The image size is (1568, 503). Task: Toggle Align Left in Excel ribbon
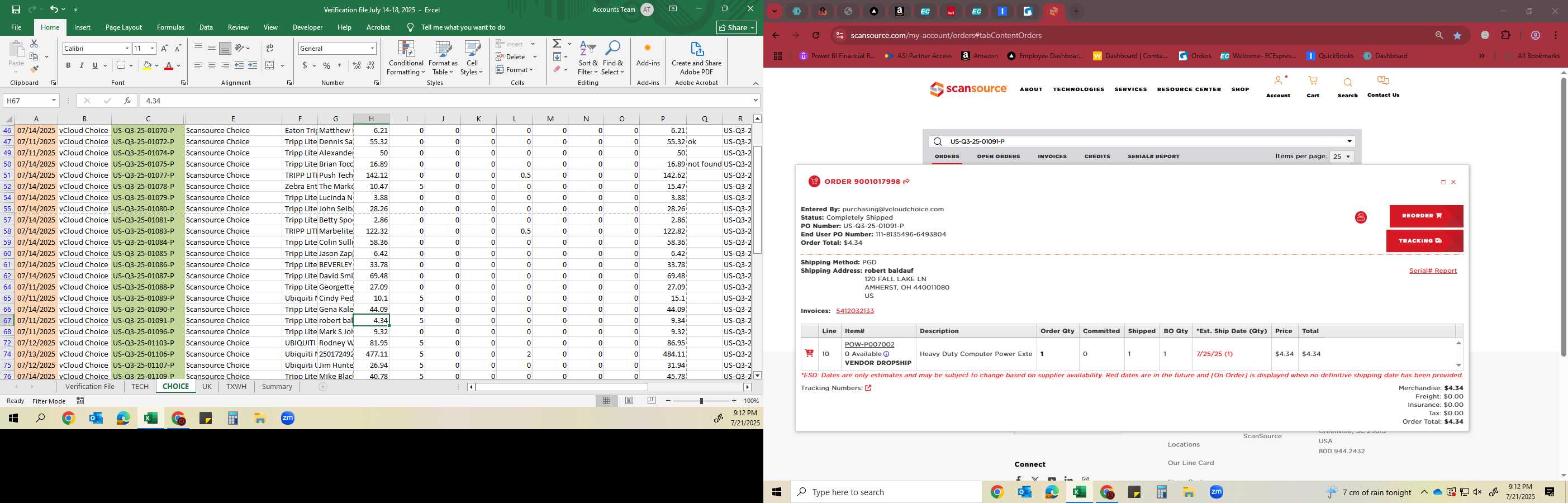(198, 66)
